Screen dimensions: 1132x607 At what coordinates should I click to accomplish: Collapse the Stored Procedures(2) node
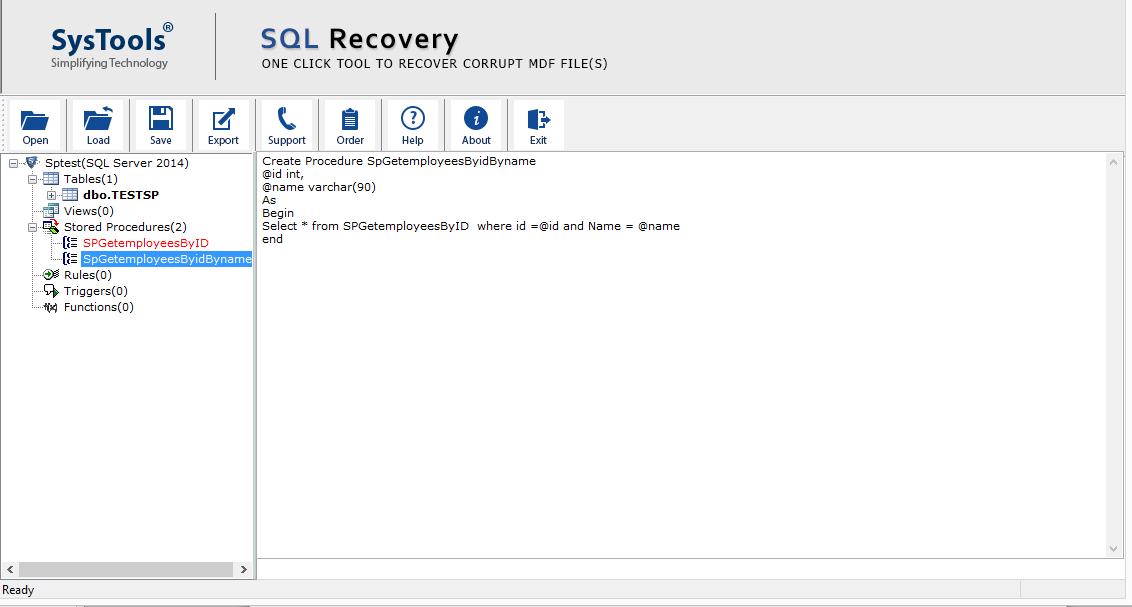coord(32,227)
